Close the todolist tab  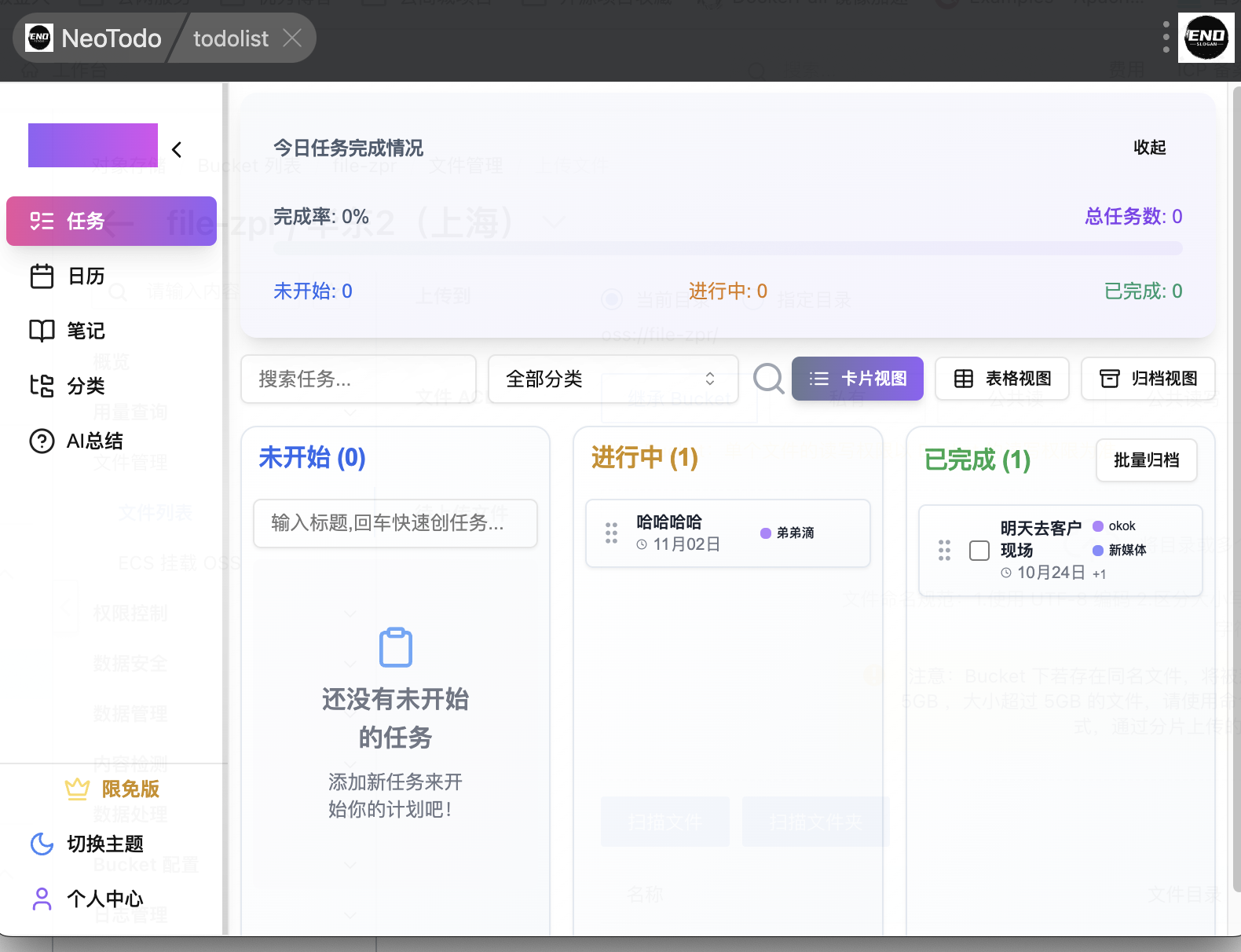[x=292, y=38]
